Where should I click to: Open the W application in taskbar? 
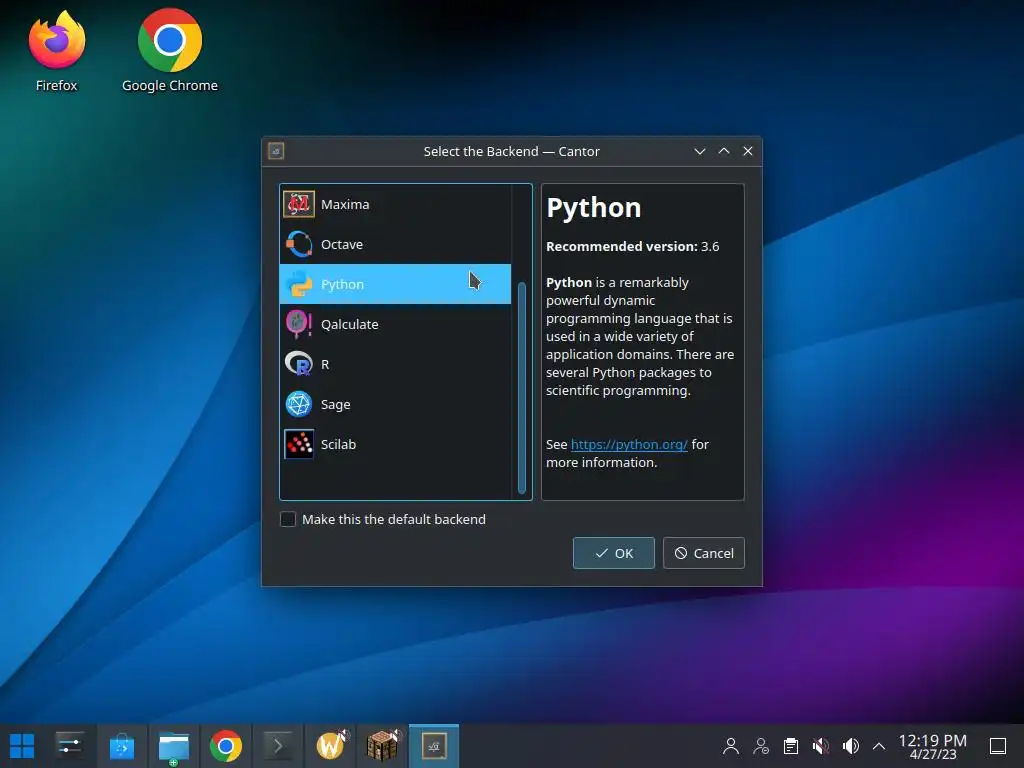click(330, 746)
